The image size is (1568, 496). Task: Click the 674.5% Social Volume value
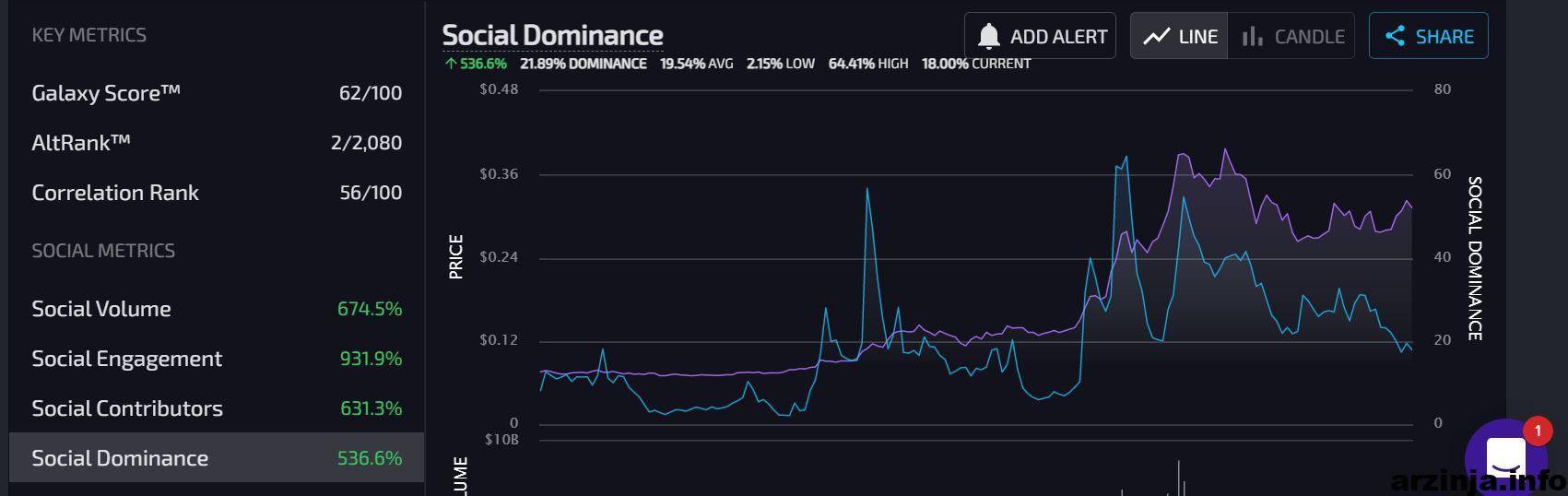[370, 309]
